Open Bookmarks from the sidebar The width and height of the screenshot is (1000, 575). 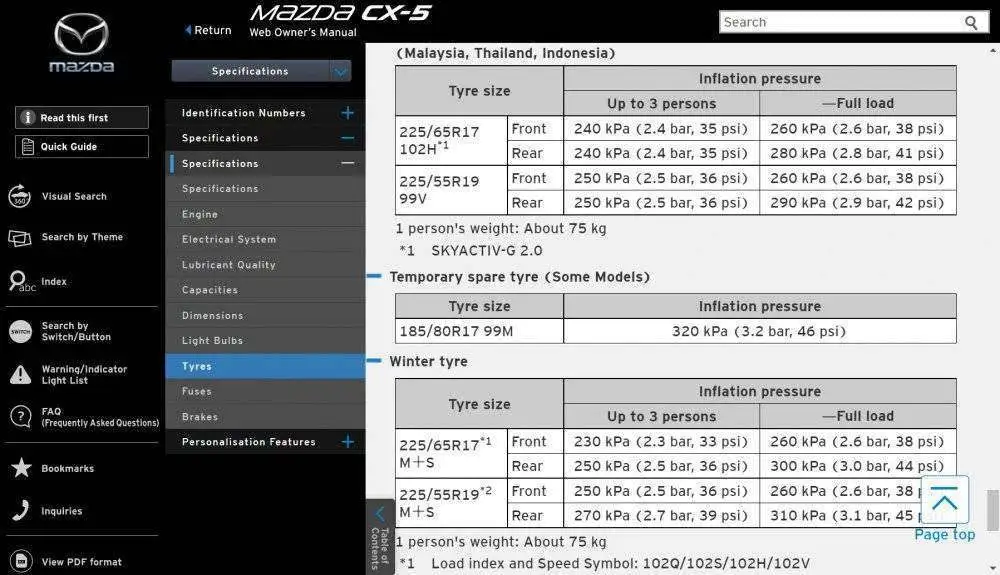pyautogui.click(x=67, y=468)
